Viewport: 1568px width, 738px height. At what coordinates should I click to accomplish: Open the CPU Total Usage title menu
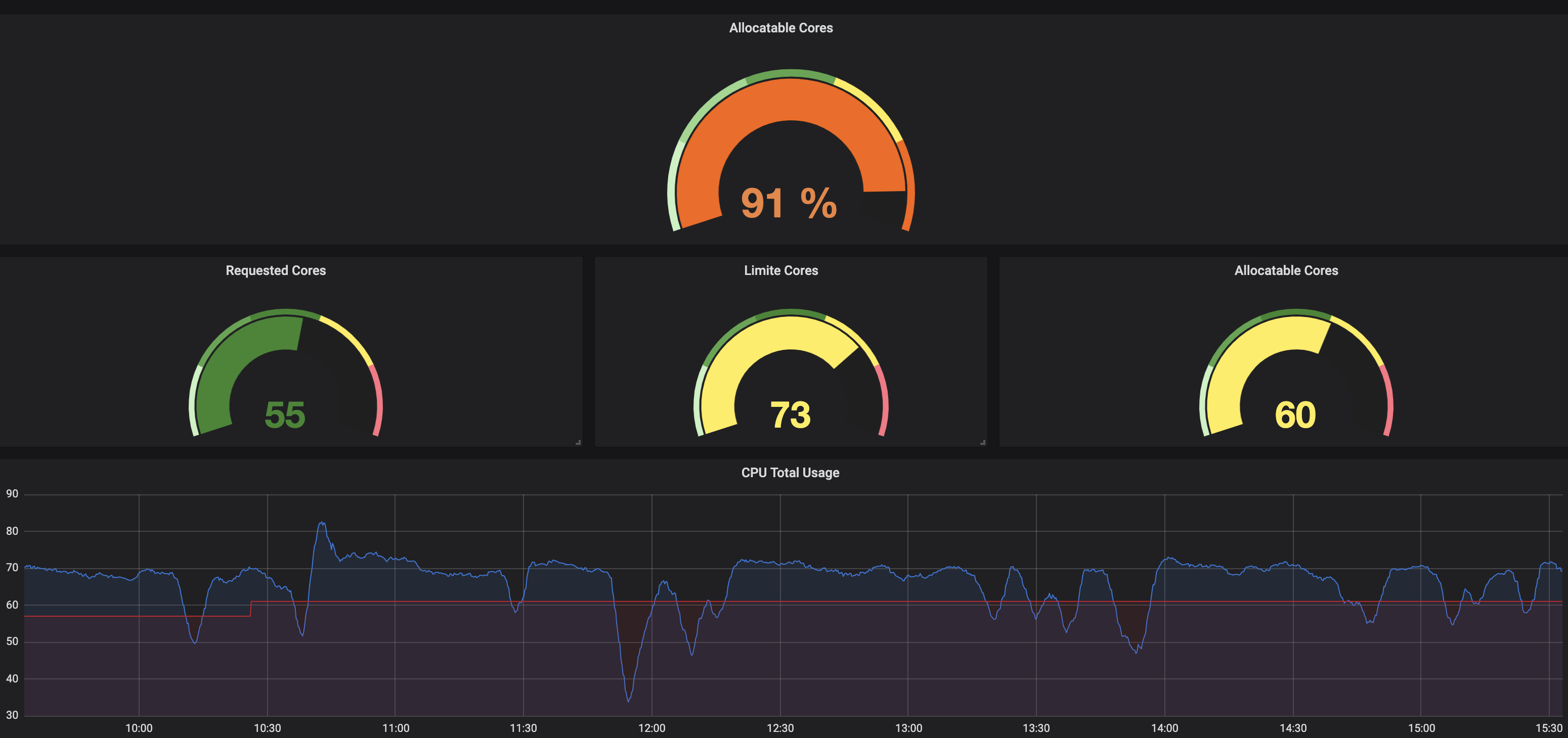790,473
